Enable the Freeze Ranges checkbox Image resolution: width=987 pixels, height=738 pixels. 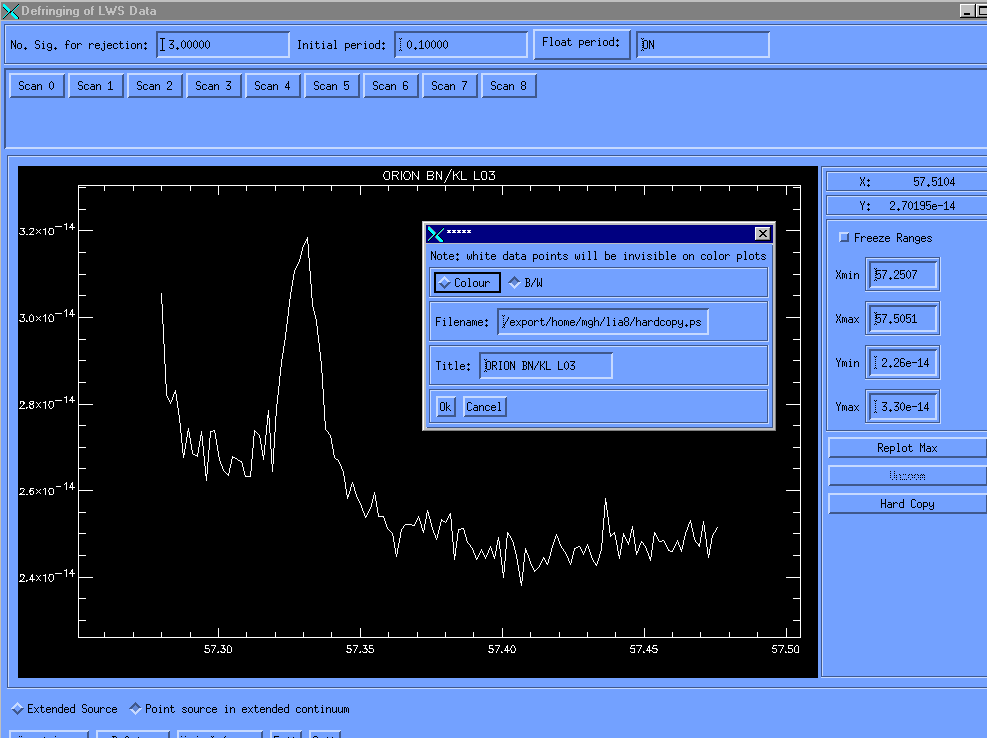point(845,238)
